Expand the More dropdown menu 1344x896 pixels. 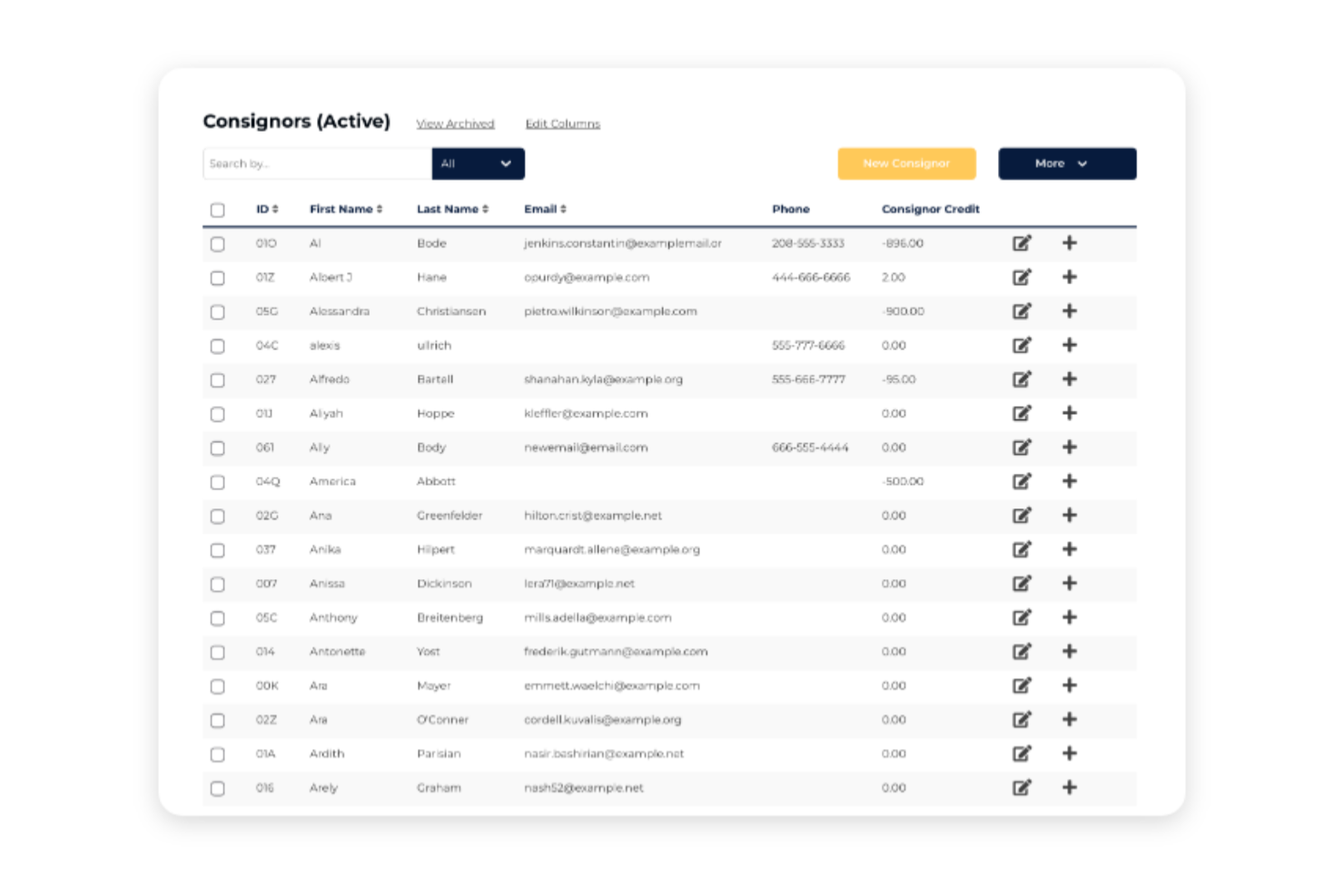1066,163
